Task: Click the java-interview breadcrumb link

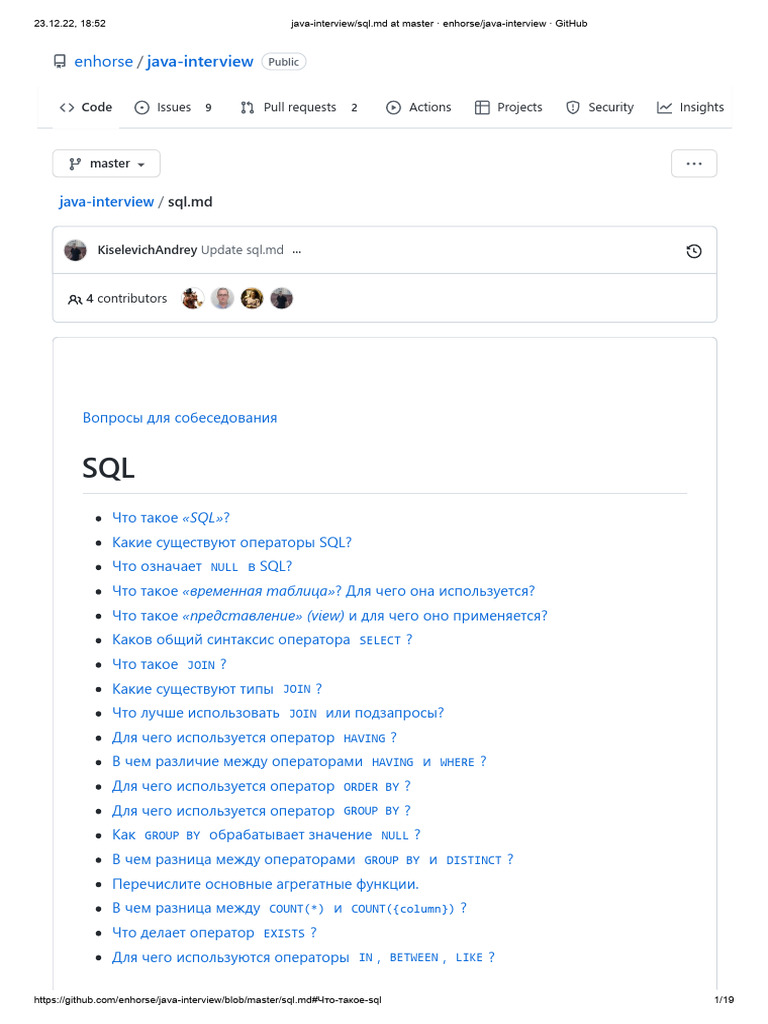Action: (x=106, y=202)
